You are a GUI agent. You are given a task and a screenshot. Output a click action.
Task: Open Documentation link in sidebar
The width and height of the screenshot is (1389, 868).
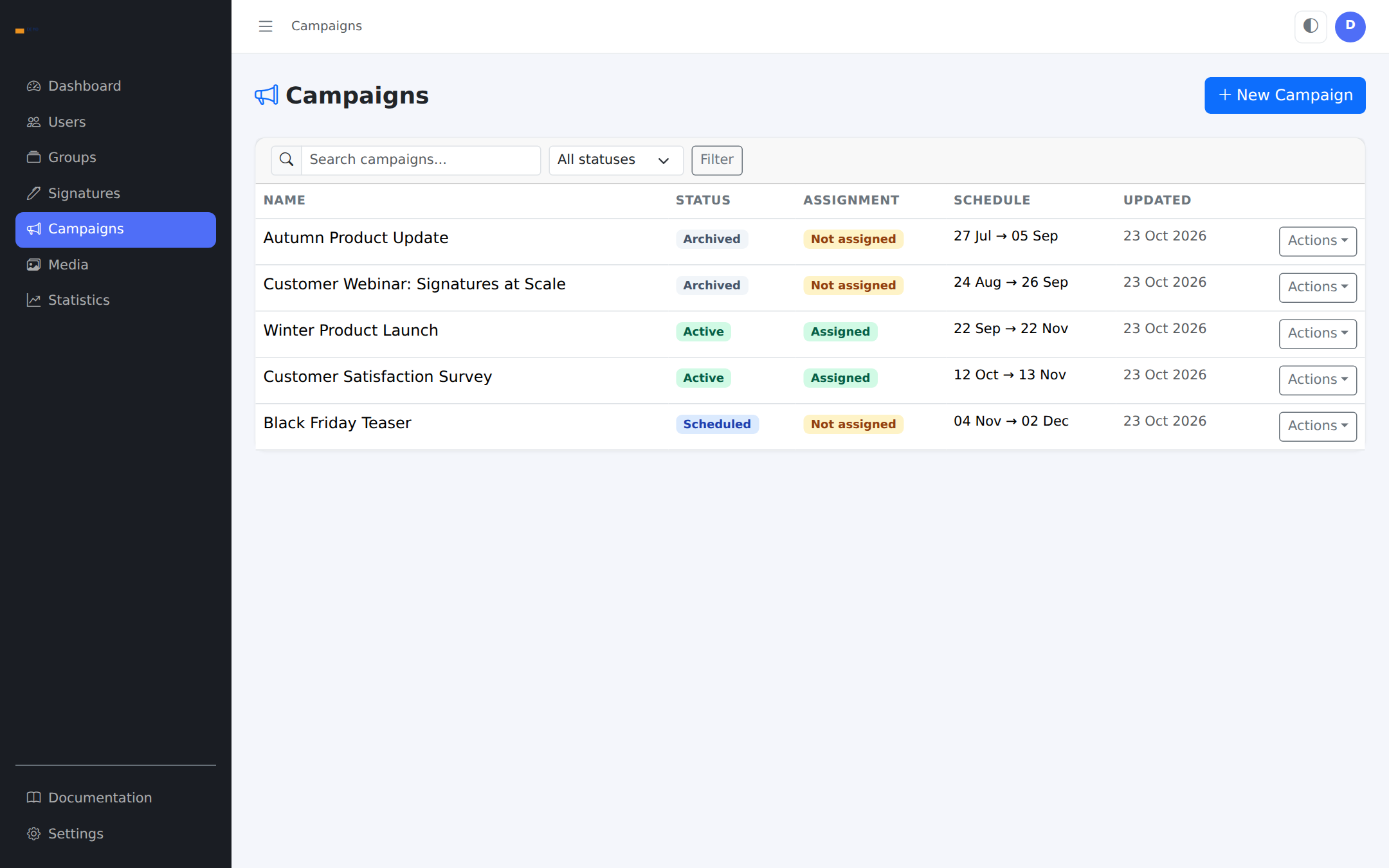click(116, 798)
